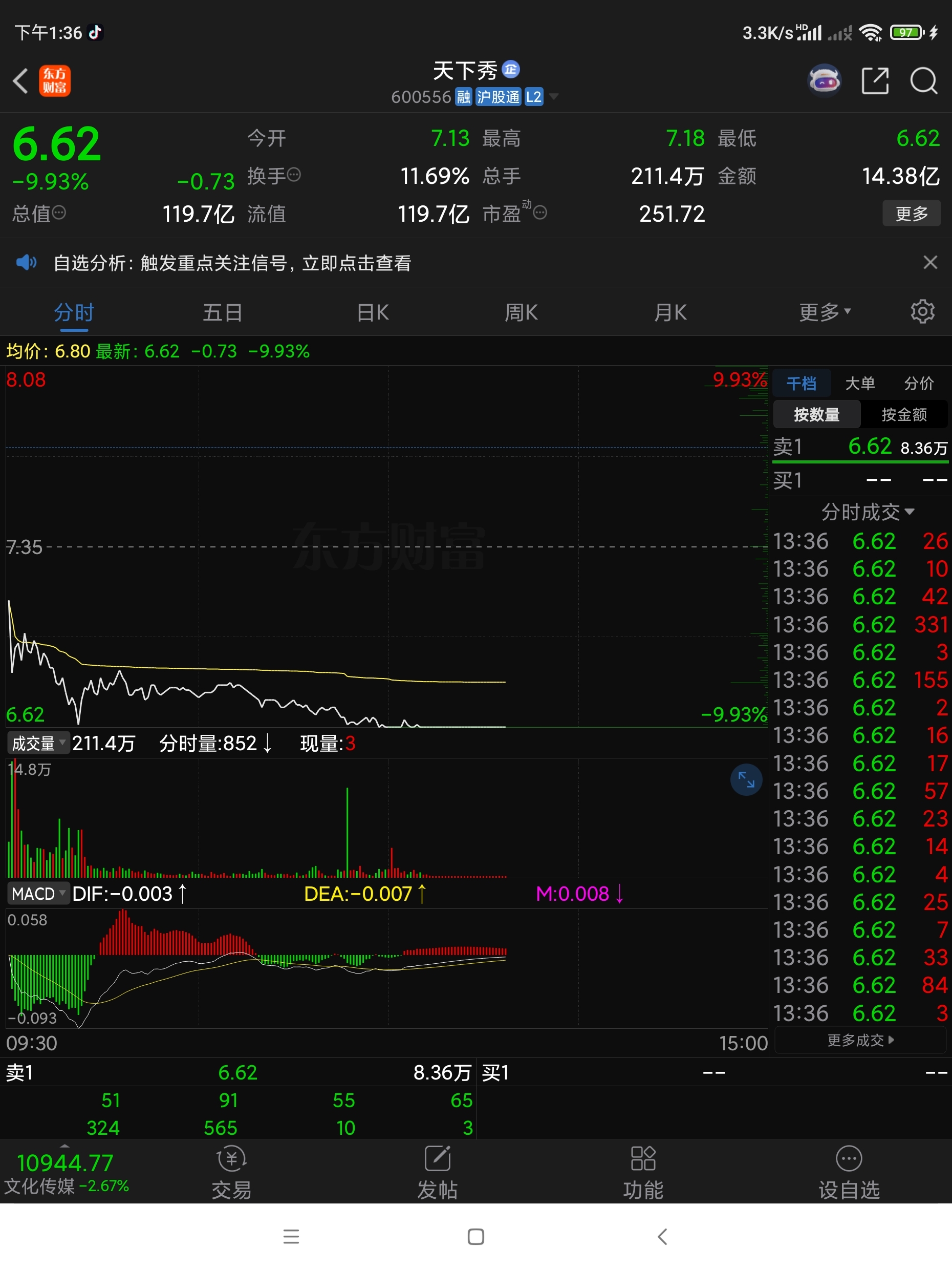Open the MACD indicator dropdown
Screen dimensions: 952x1270
[x=38, y=894]
